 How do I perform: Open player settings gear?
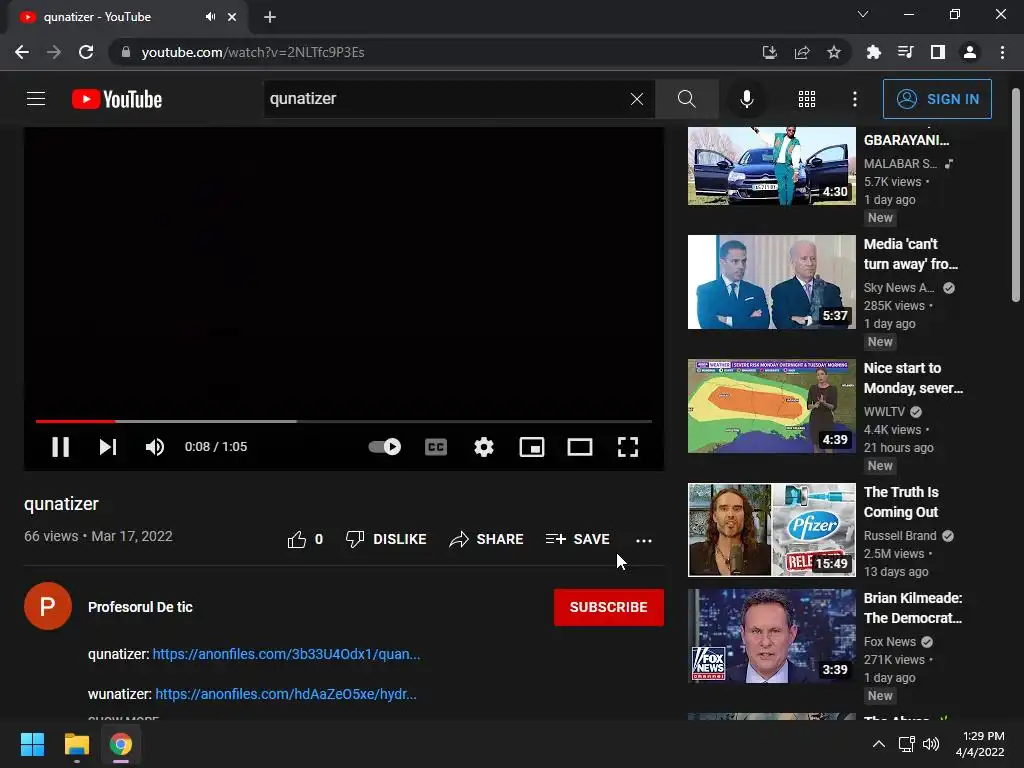click(484, 447)
